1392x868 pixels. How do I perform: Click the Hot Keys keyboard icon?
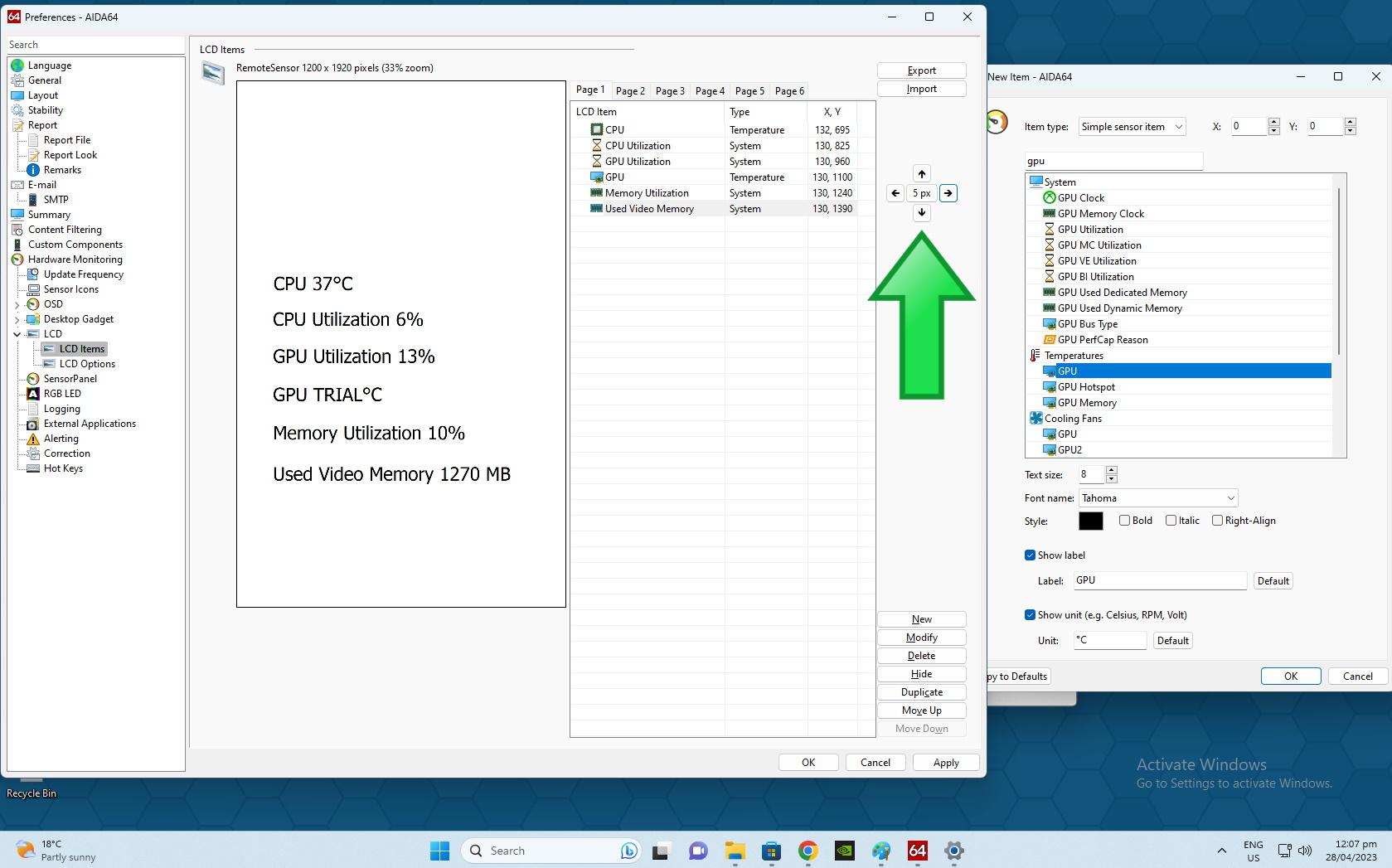pyautogui.click(x=33, y=468)
